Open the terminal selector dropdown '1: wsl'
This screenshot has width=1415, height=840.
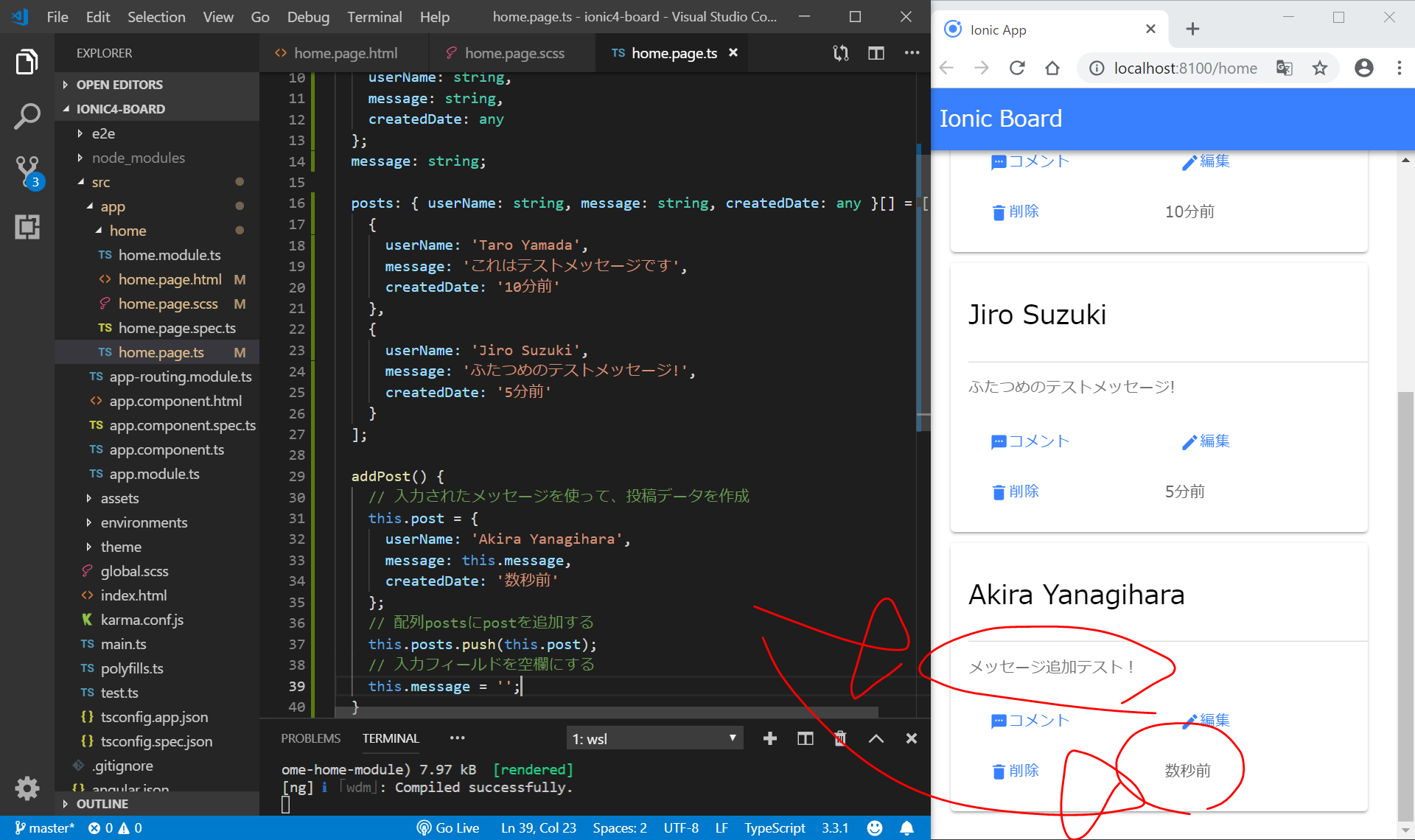(654, 738)
